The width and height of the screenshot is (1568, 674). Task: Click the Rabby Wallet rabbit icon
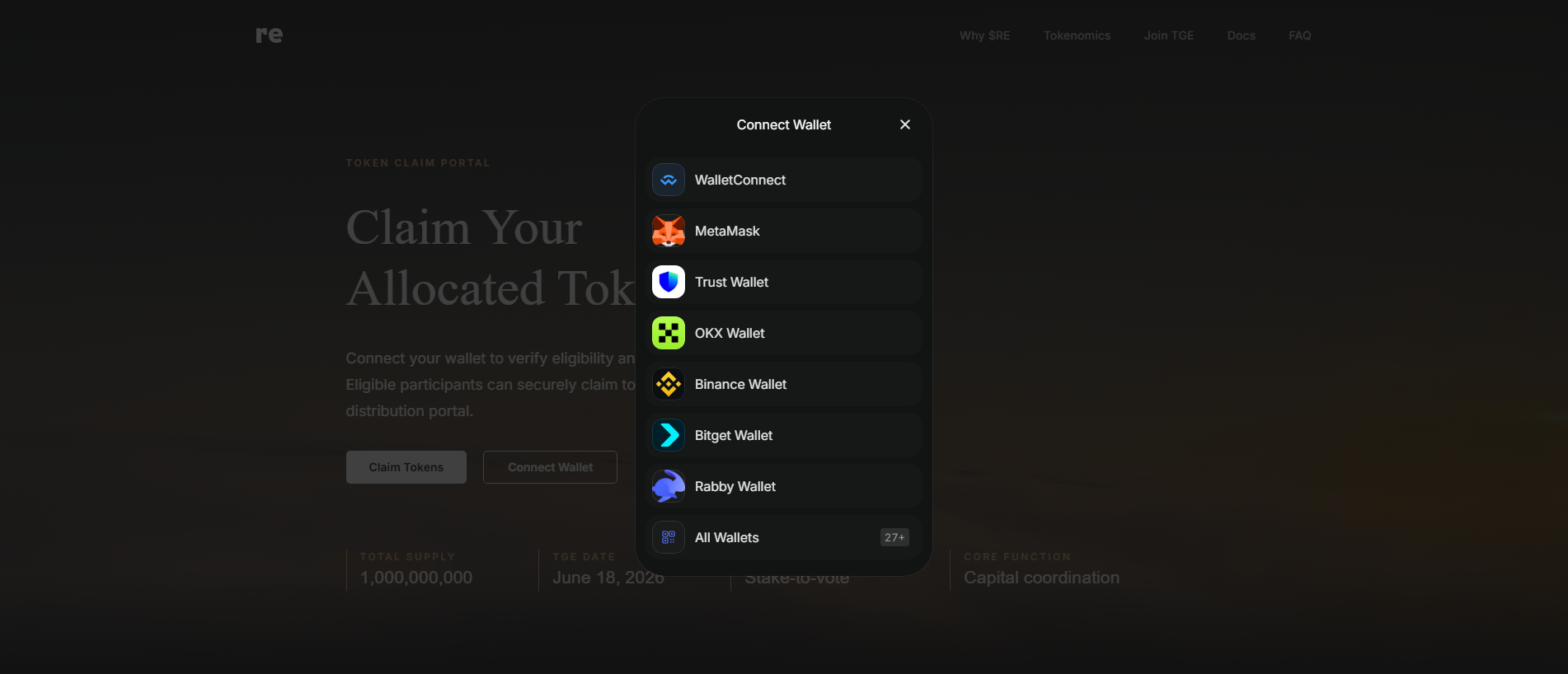click(669, 486)
